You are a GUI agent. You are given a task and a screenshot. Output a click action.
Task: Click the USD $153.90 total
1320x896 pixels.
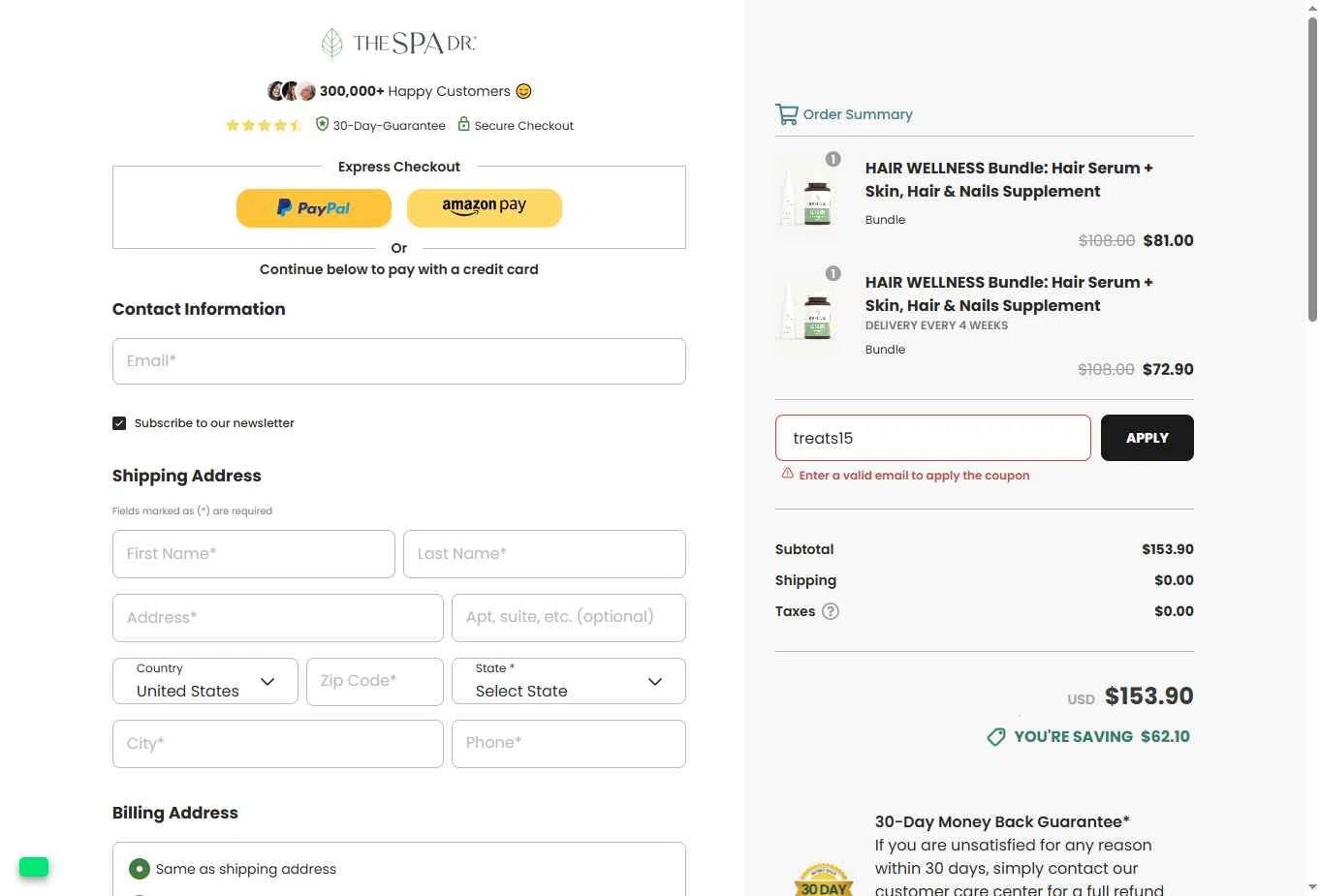point(1131,696)
